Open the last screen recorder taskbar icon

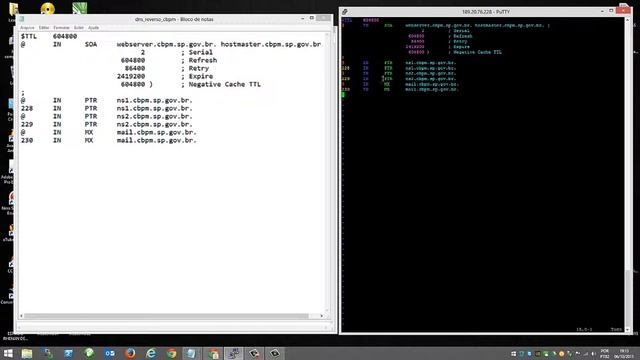(275, 353)
